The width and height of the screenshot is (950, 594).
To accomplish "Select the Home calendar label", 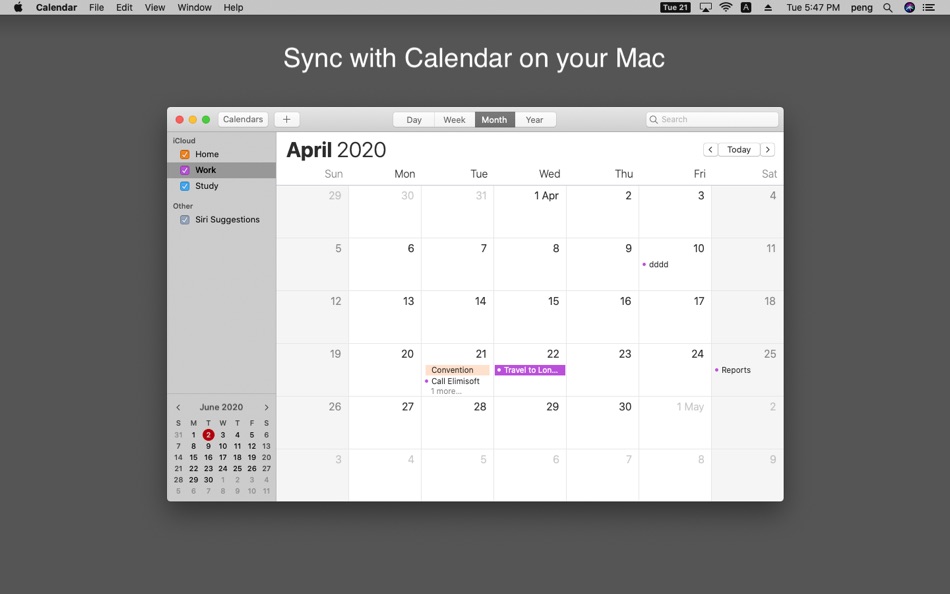I will (207, 155).
